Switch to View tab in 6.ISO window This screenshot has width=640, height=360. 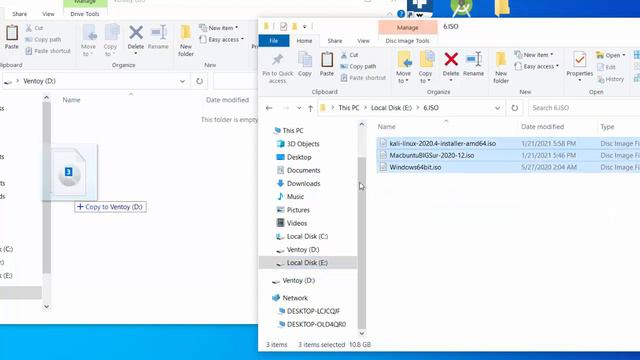pyautogui.click(x=363, y=41)
